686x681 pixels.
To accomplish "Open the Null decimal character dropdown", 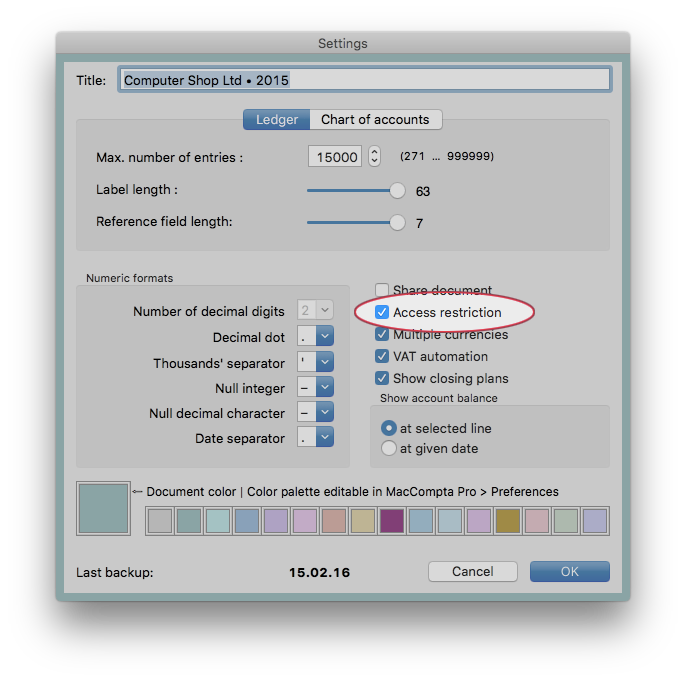I will [x=315, y=412].
